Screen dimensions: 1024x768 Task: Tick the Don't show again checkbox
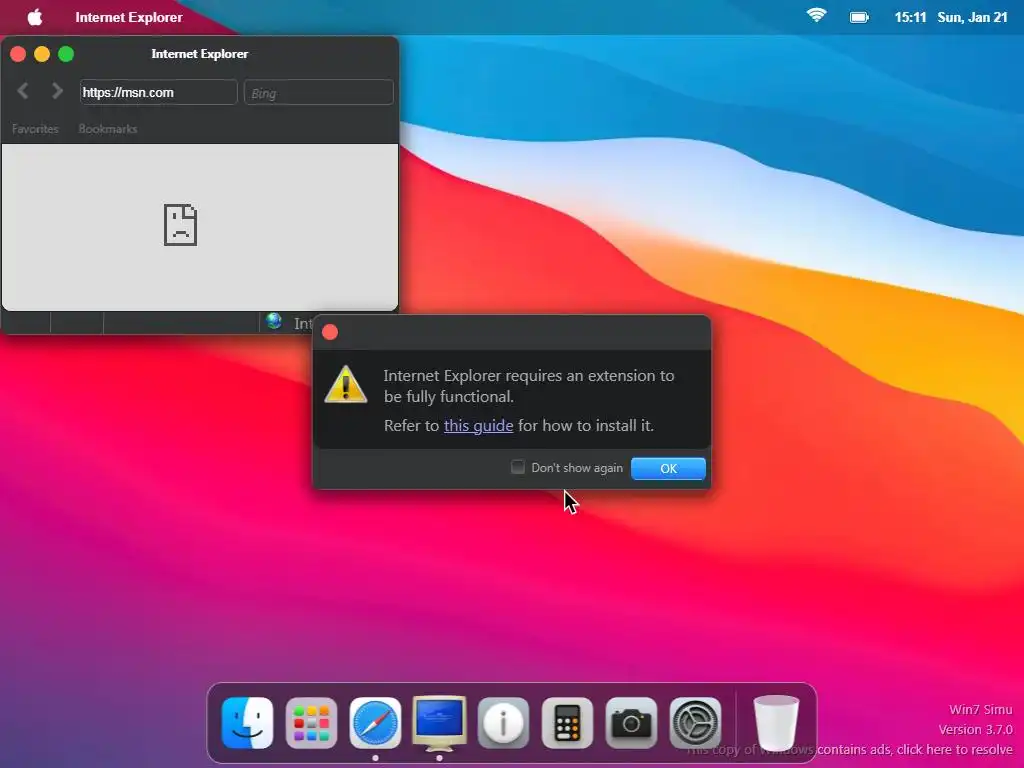click(x=518, y=467)
